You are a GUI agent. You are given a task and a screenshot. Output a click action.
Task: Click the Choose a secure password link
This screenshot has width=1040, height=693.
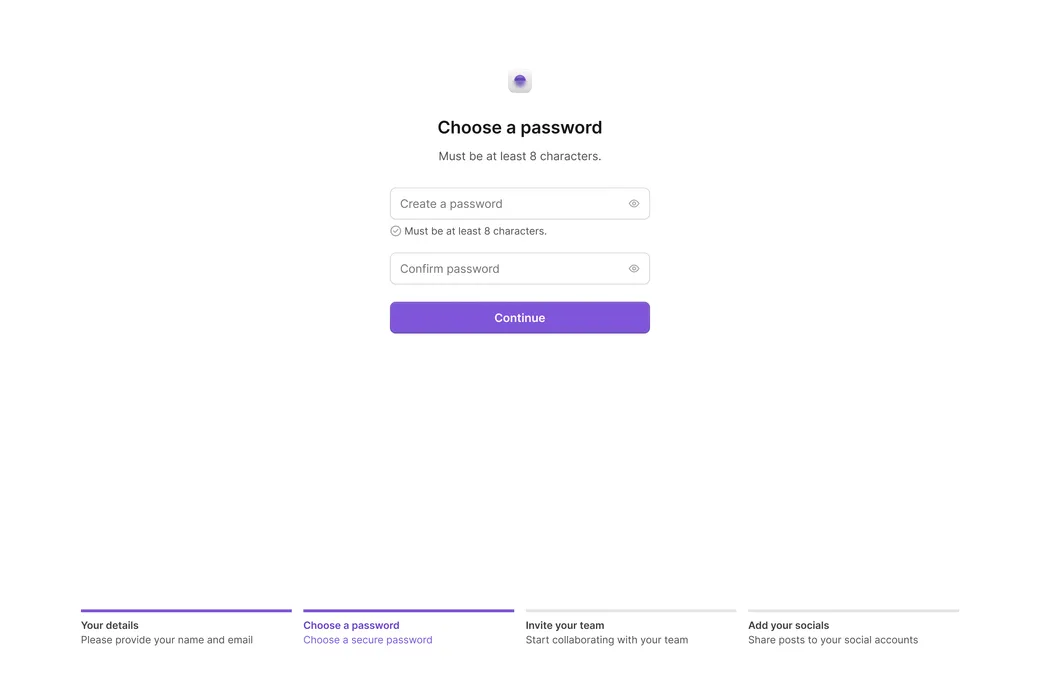[368, 639]
